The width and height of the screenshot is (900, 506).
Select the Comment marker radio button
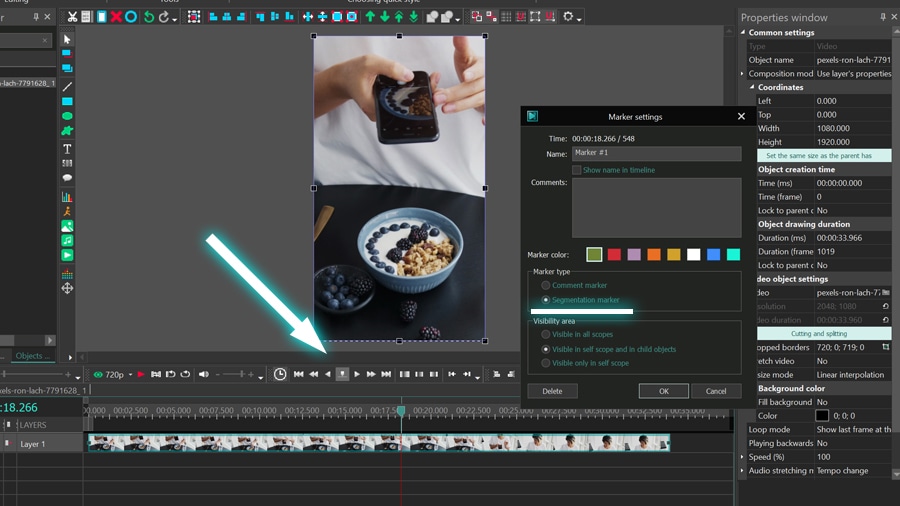click(x=546, y=285)
